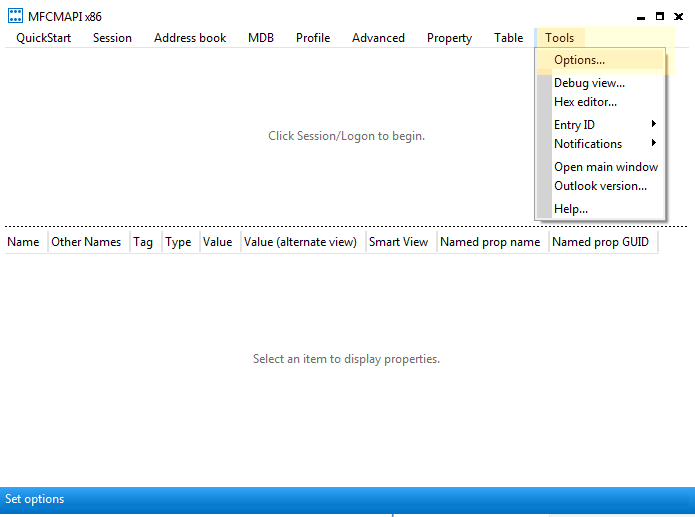
Task: Expand the Entry ID submenu
Action: (x=601, y=125)
